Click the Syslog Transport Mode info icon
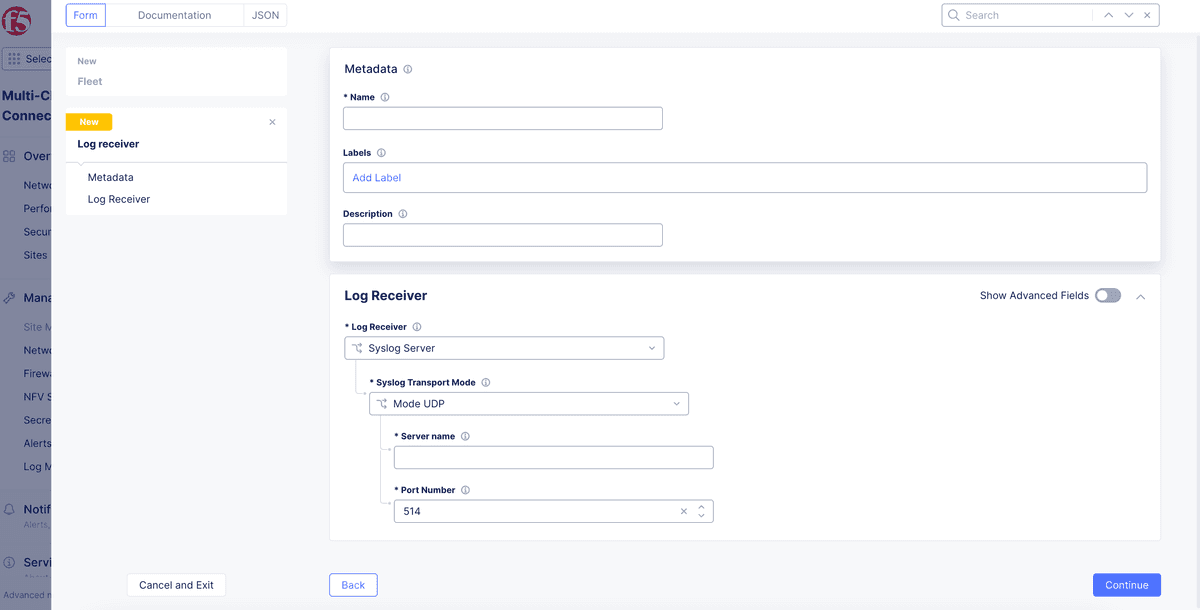This screenshot has height=610, width=1200. [486, 383]
